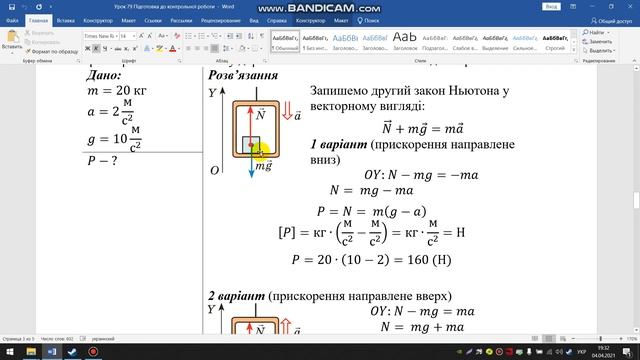Select the Обычный style
640x360 pixels.
point(285,42)
